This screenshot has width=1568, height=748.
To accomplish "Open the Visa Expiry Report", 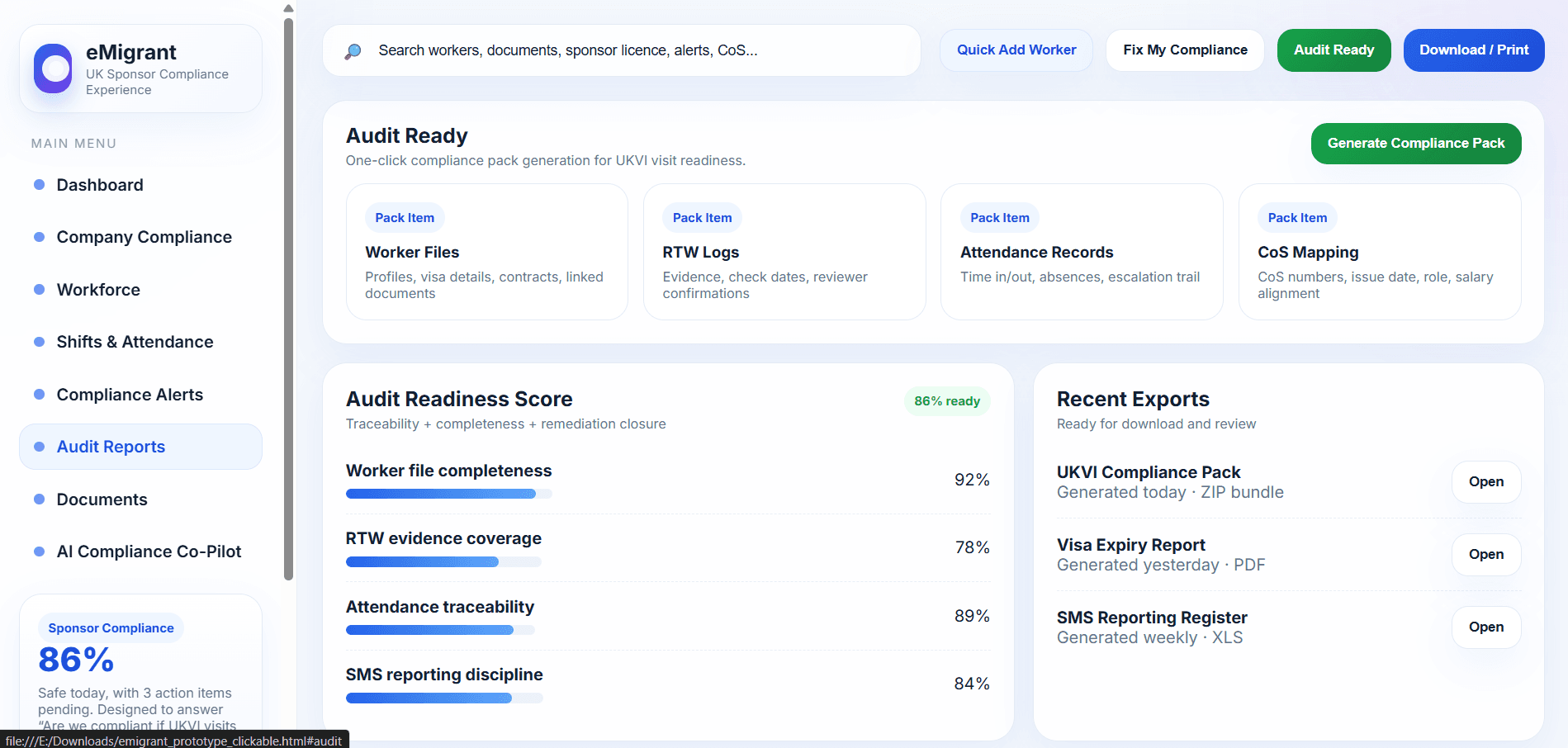I will [1485, 554].
